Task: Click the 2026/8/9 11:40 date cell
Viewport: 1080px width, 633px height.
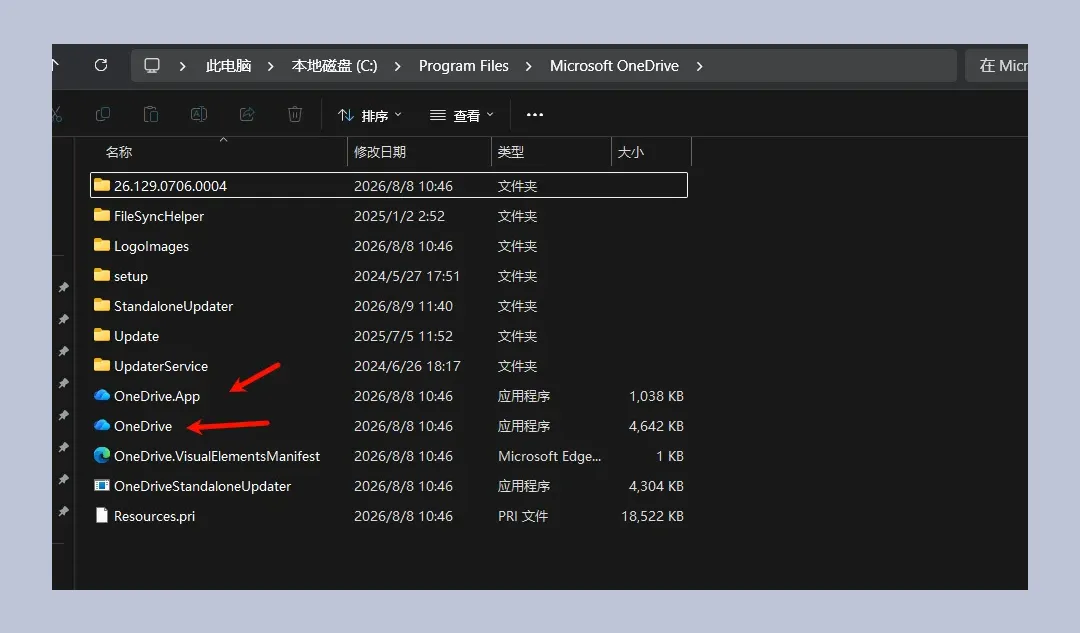Action: pos(404,306)
